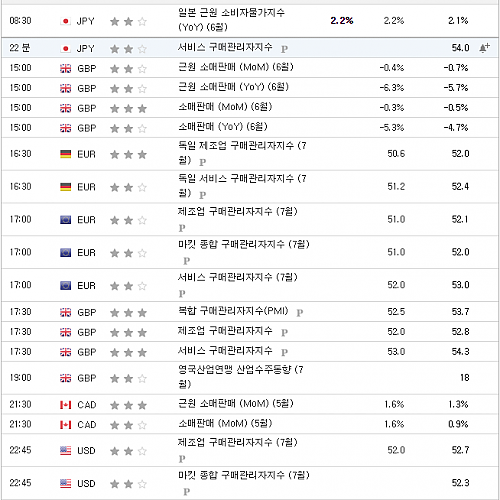
Task: Click the Japan flag beside 08:30 JPY
Action: pos(66,21)
